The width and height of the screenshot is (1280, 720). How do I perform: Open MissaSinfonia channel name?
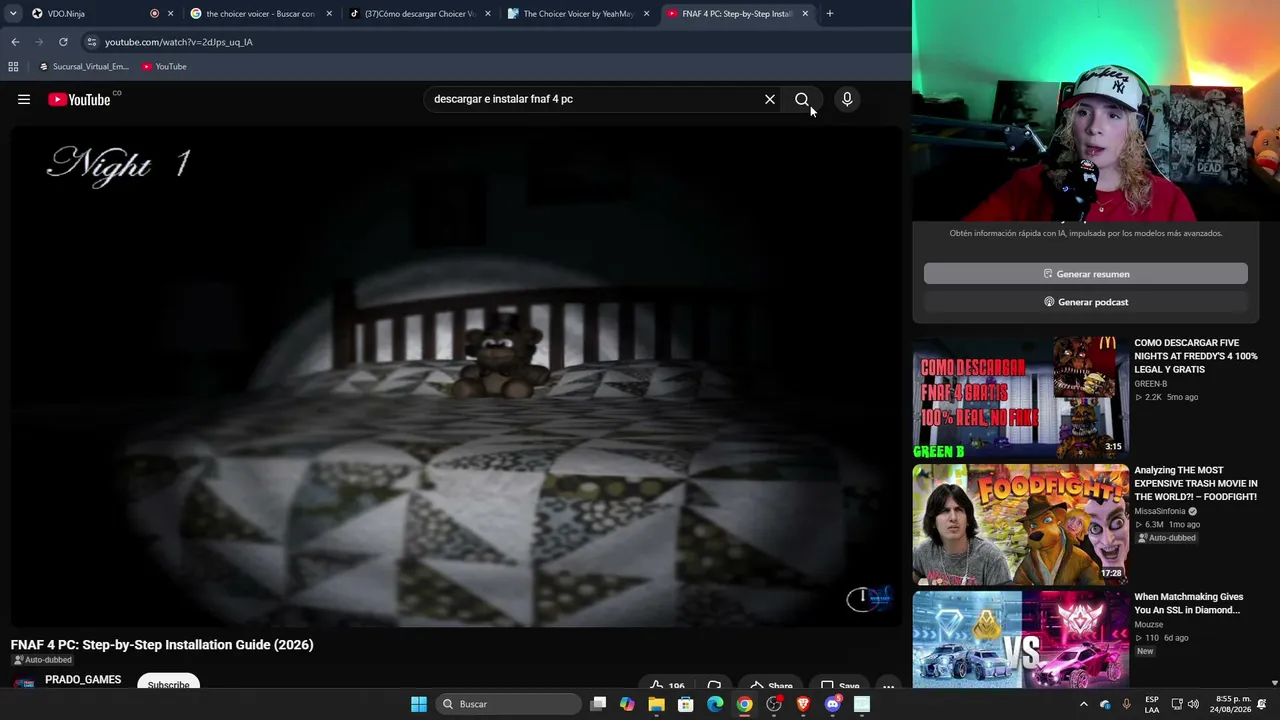click(1160, 511)
